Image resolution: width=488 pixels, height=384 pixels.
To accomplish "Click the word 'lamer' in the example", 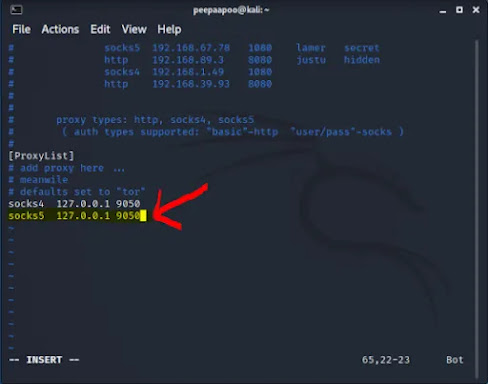I will (311, 48).
